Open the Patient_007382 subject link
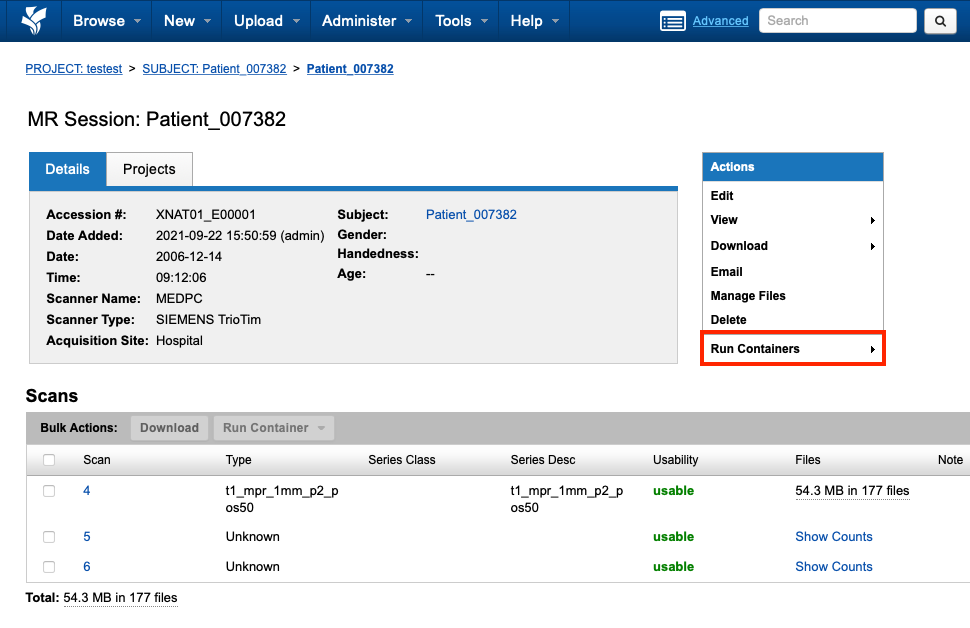The width and height of the screenshot is (970, 628). [x=471, y=215]
